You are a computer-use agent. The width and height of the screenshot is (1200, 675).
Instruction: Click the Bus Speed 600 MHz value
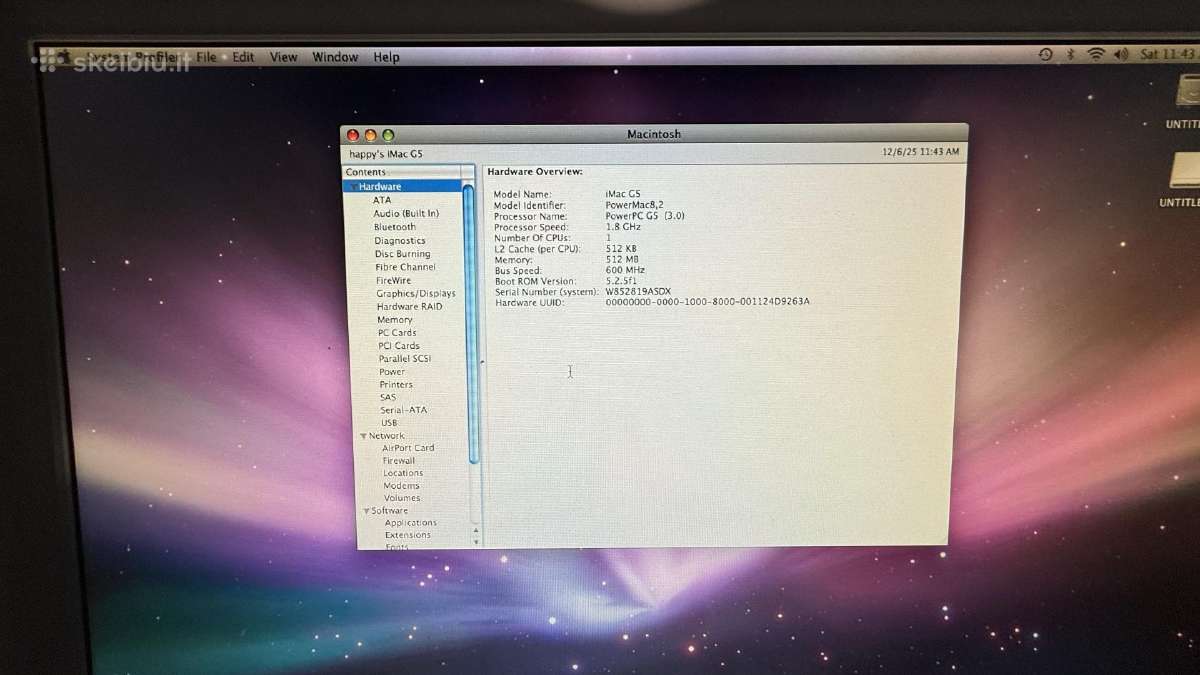[625, 270]
